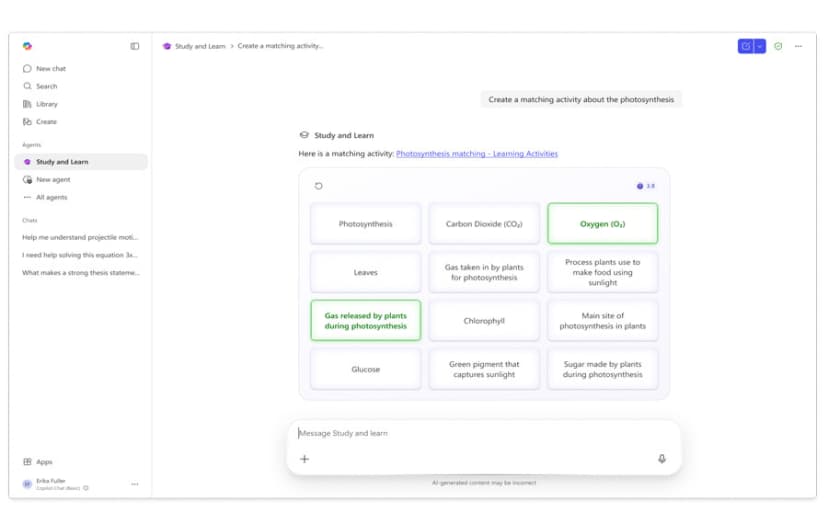Select 'Main site of photosynthesis' card
The image size is (828, 524).
(x=603, y=321)
